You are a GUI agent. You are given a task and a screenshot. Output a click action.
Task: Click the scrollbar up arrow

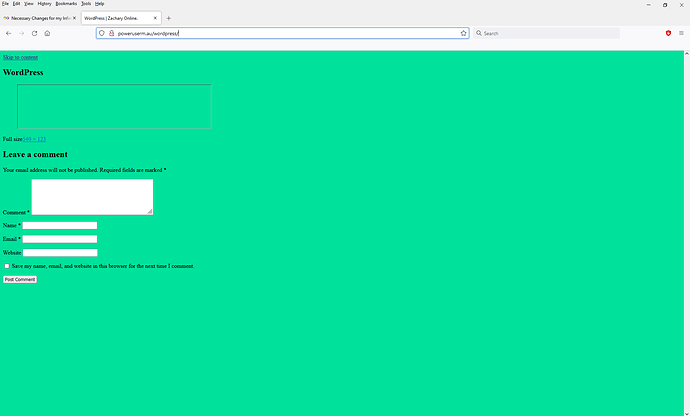pyautogui.click(x=686, y=54)
